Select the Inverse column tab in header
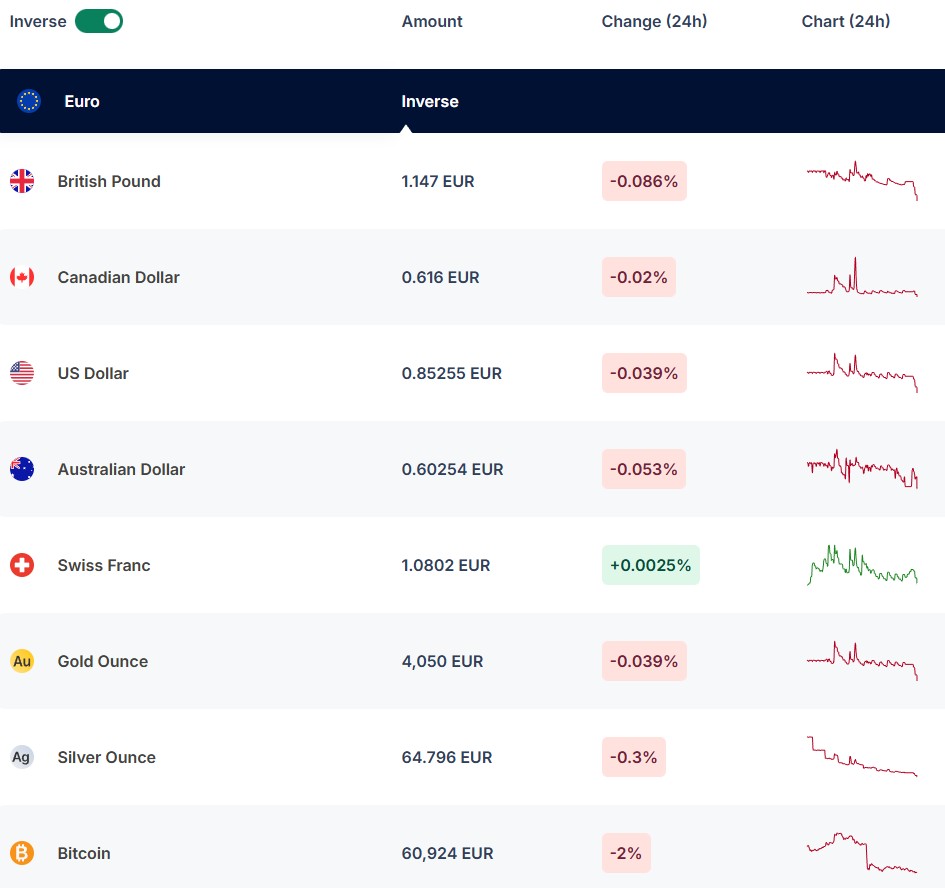This screenshot has height=888, width=945. [430, 101]
